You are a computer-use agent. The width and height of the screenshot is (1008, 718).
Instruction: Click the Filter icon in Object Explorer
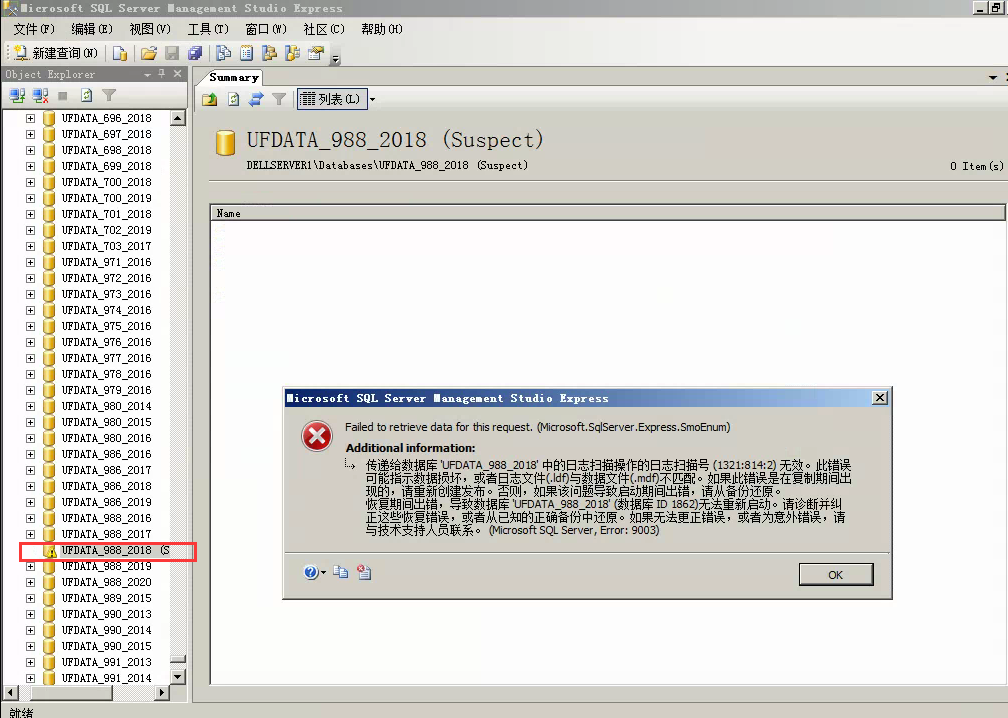[x=109, y=96]
